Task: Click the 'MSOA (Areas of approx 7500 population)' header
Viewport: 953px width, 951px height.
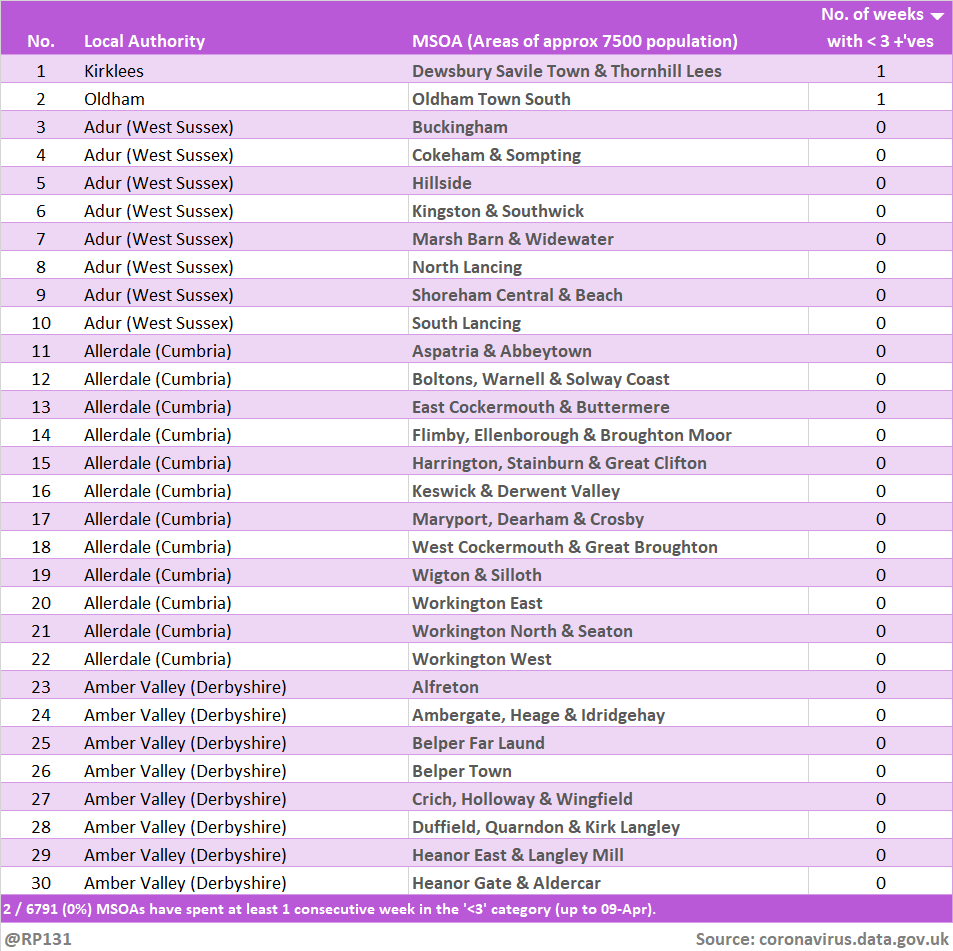Action: pos(575,41)
